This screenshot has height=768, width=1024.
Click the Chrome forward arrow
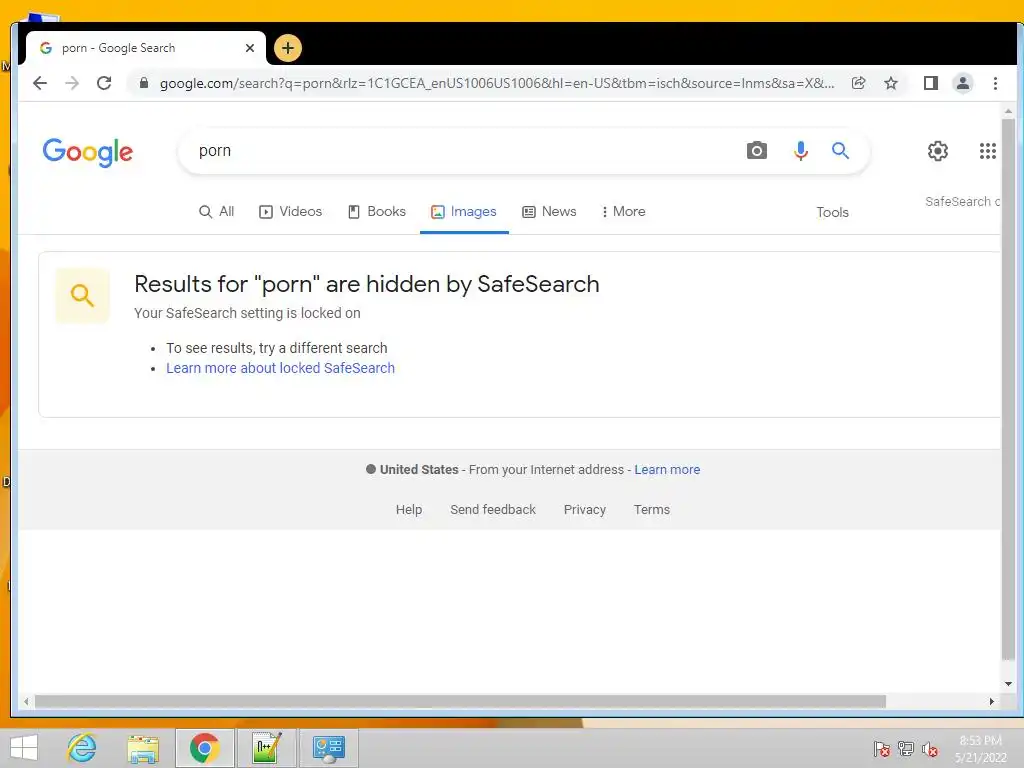72,83
